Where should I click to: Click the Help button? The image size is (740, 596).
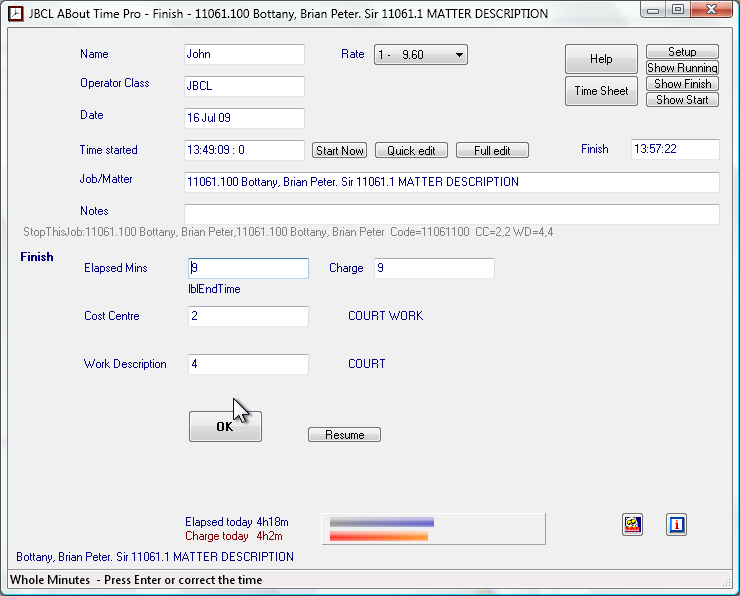coord(601,59)
